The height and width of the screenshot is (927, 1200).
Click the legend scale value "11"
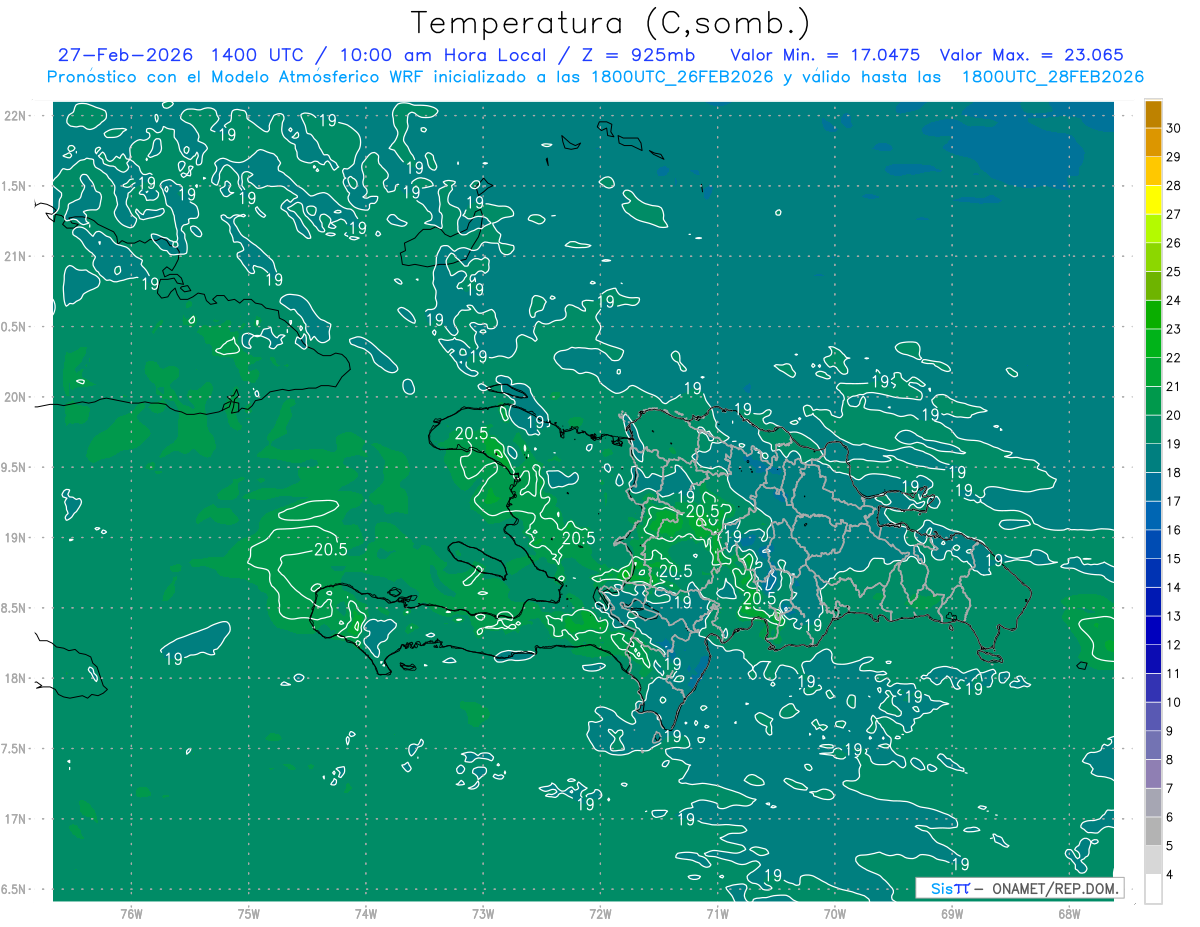pyautogui.click(x=1175, y=674)
